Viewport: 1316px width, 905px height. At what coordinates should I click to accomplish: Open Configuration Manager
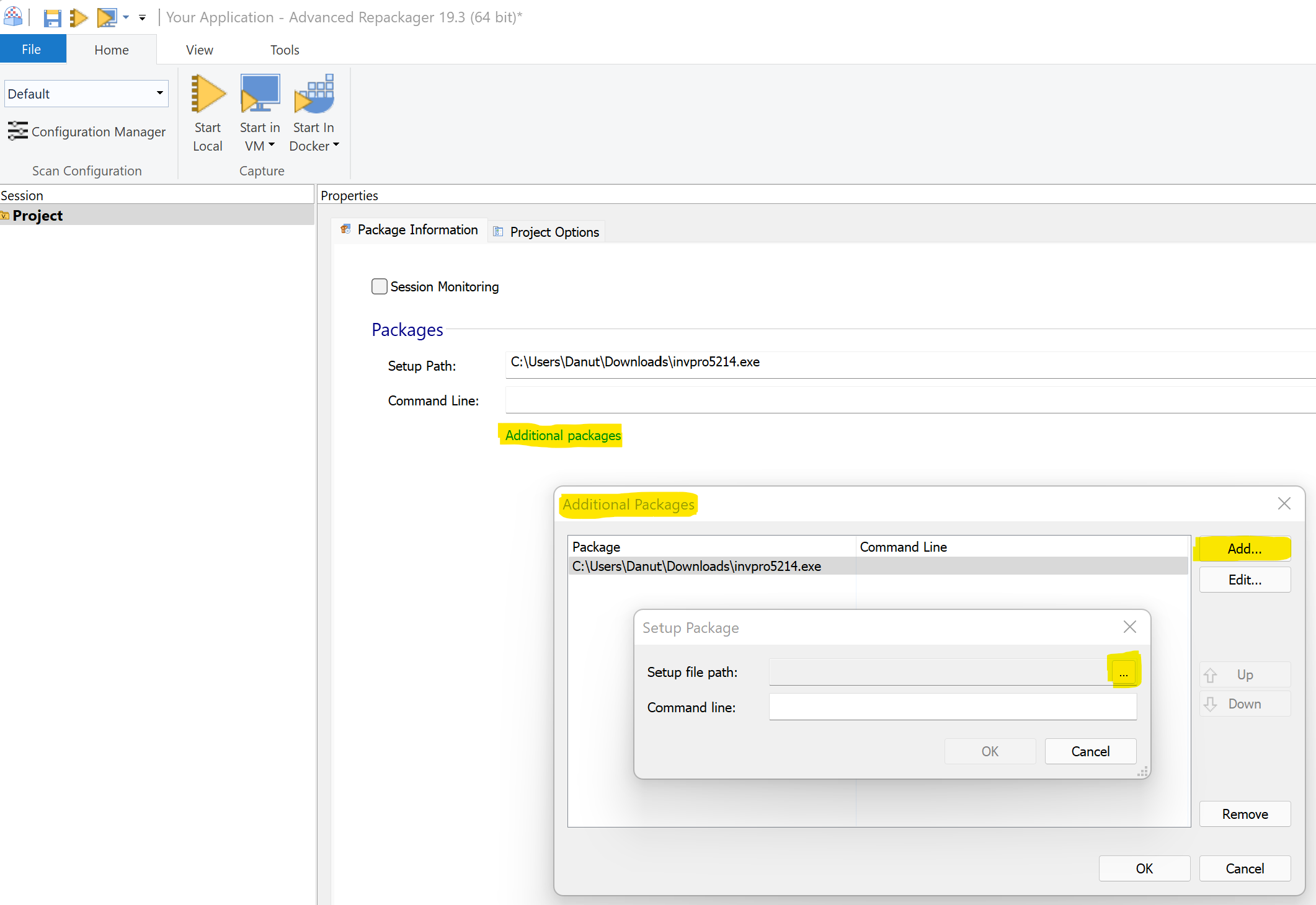pos(87,131)
